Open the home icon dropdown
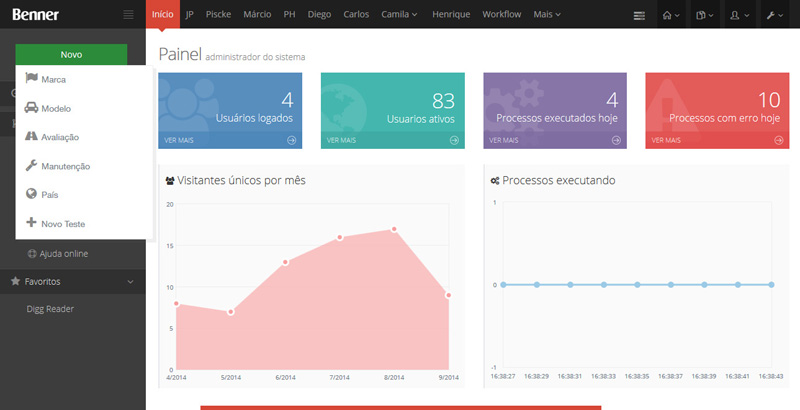Image resolution: width=800 pixels, height=410 pixels. coord(672,15)
